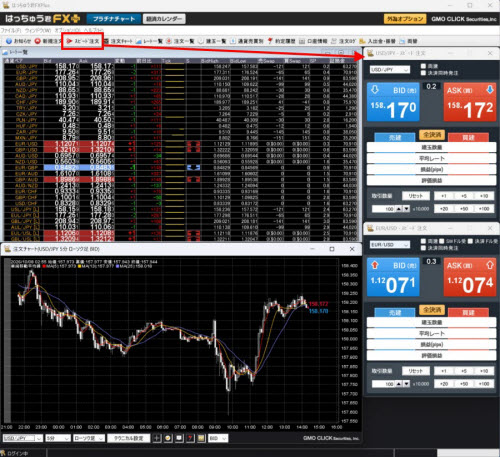Add +10 quantity in USD/JPY panel
500x457 pixels.
pyautogui.click(x=484, y=196)
